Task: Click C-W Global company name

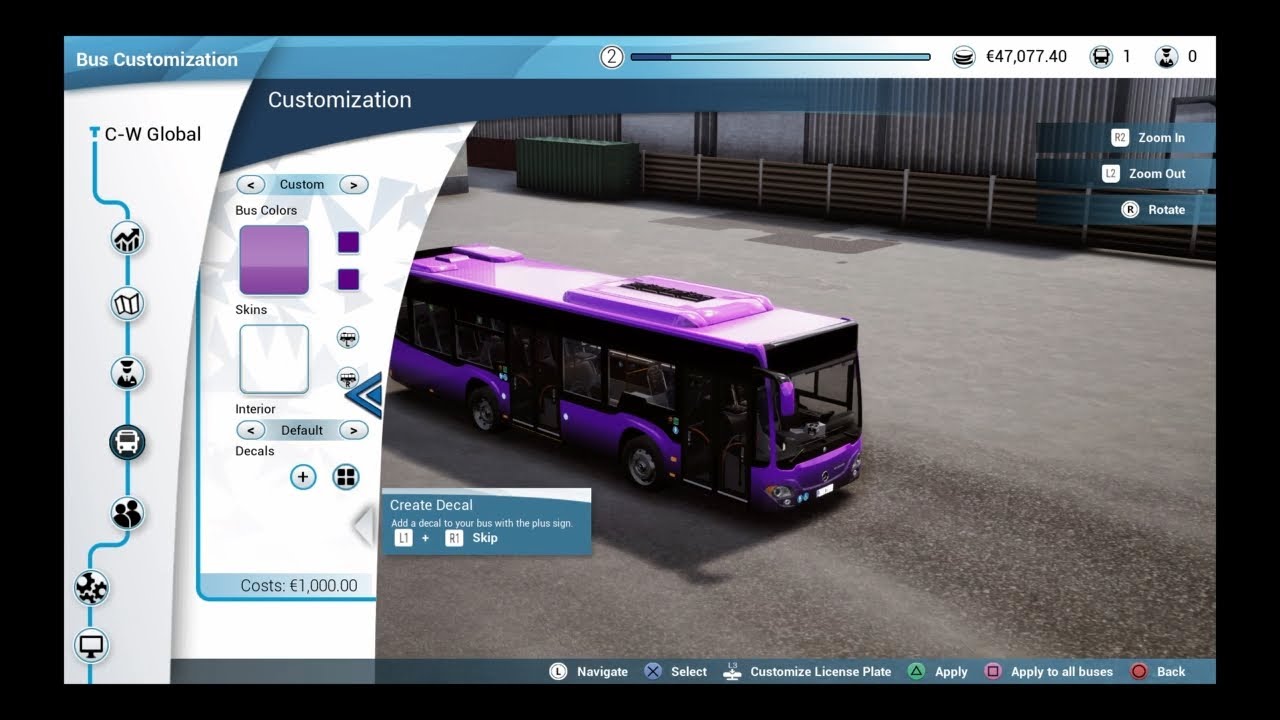Action: (153, 134)
